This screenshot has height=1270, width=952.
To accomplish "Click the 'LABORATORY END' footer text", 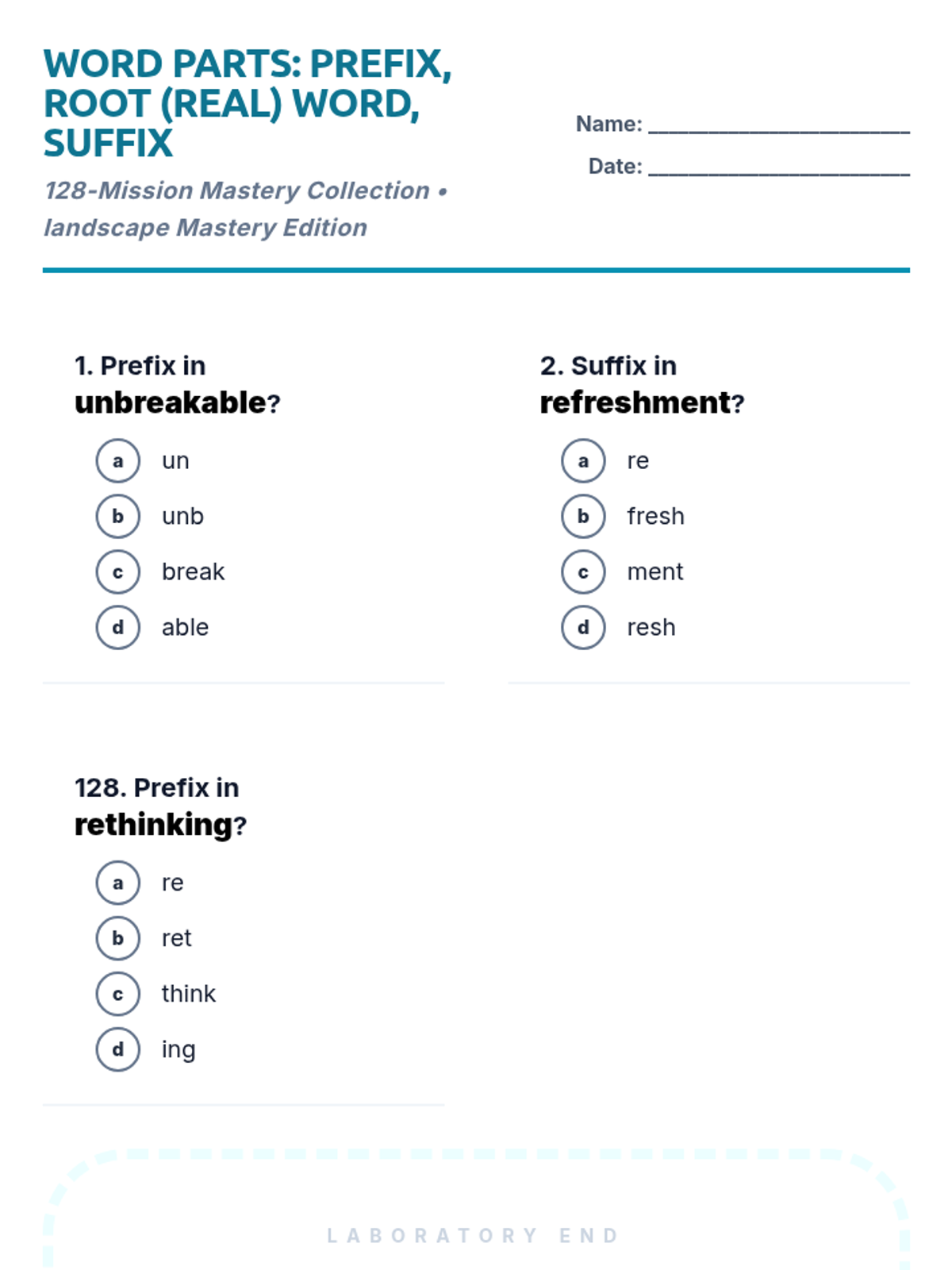I will [474, 1236].
